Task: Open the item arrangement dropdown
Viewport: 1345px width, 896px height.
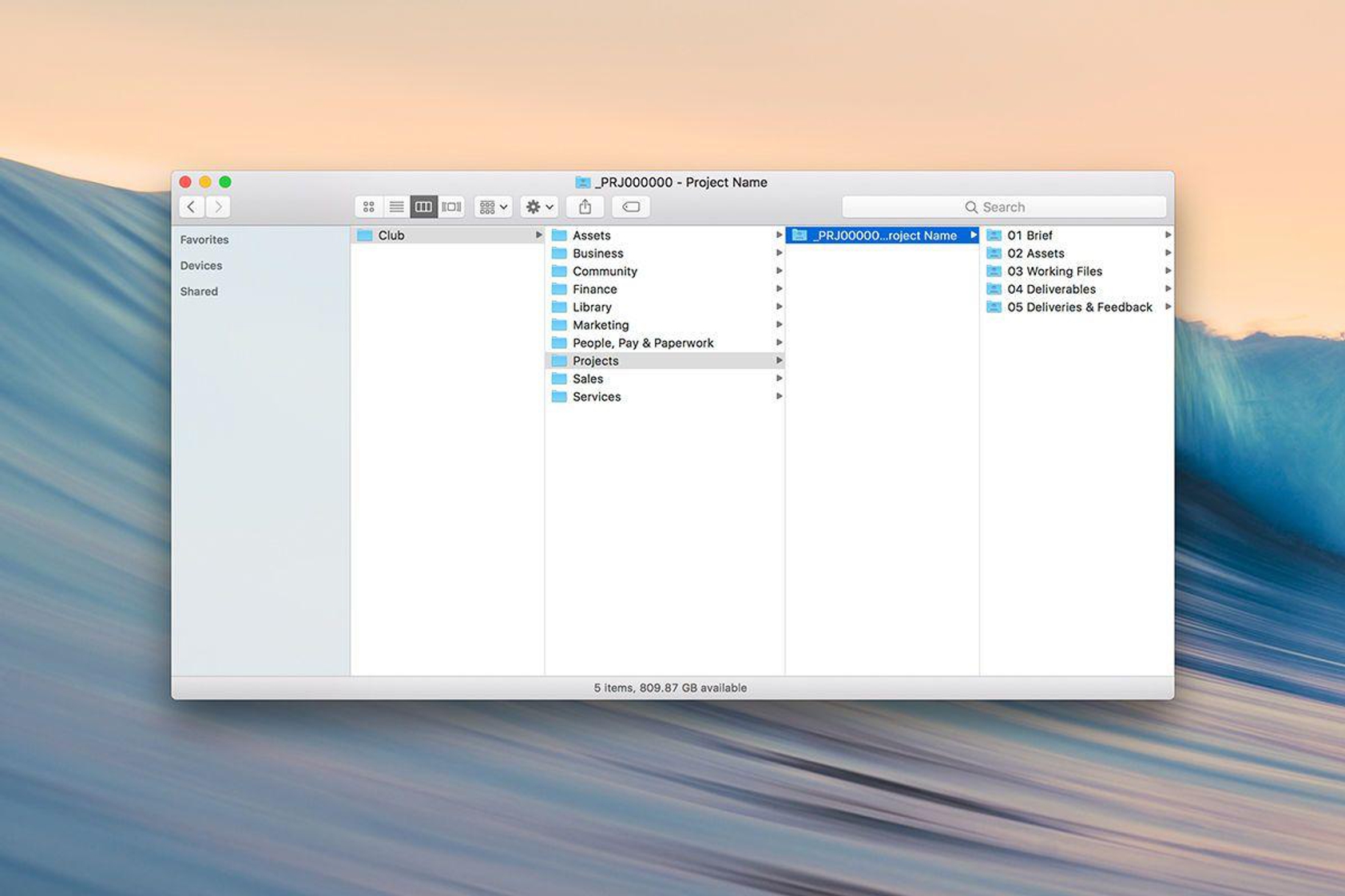Action: point(492,206)
